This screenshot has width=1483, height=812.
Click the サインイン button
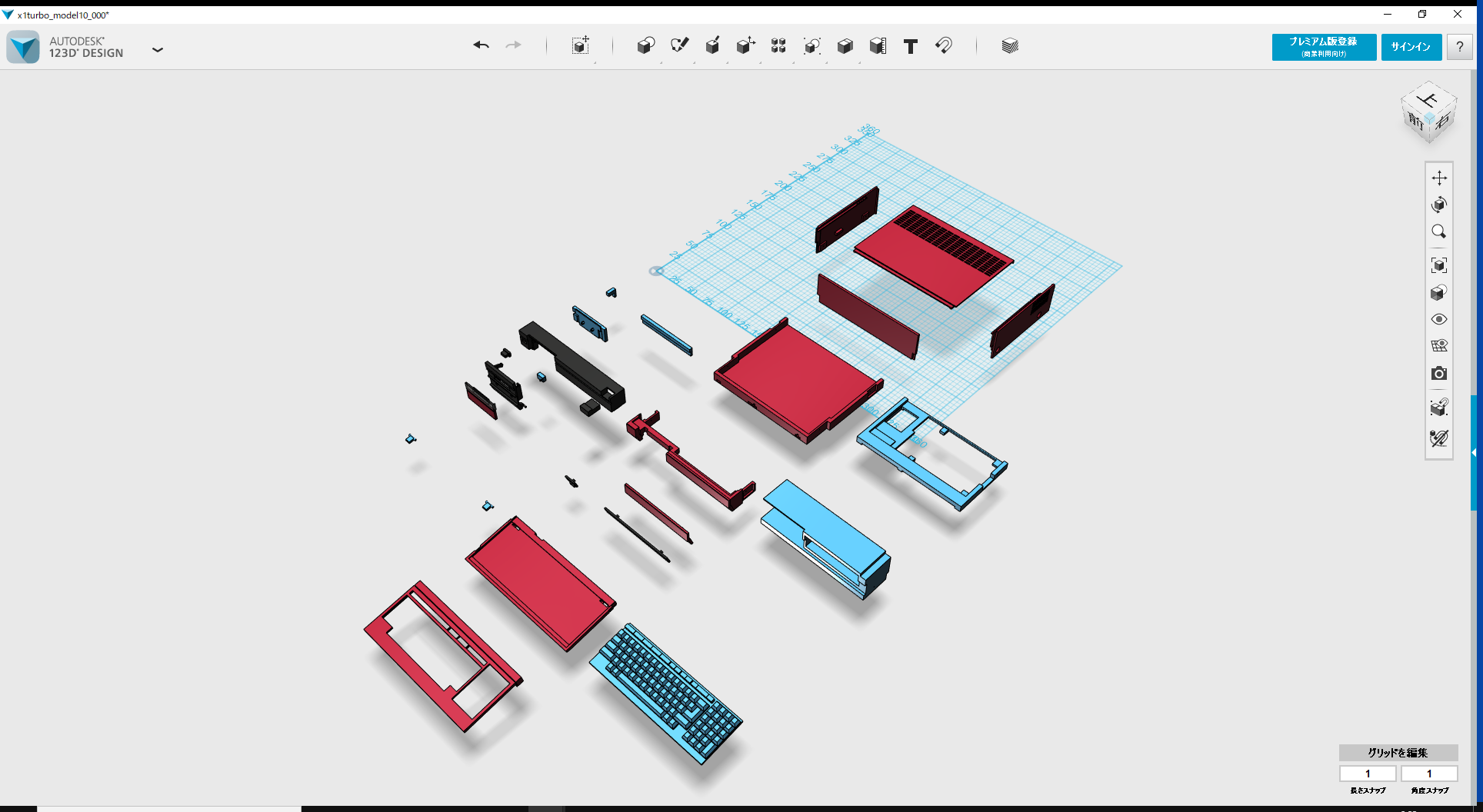[1411, 47]
